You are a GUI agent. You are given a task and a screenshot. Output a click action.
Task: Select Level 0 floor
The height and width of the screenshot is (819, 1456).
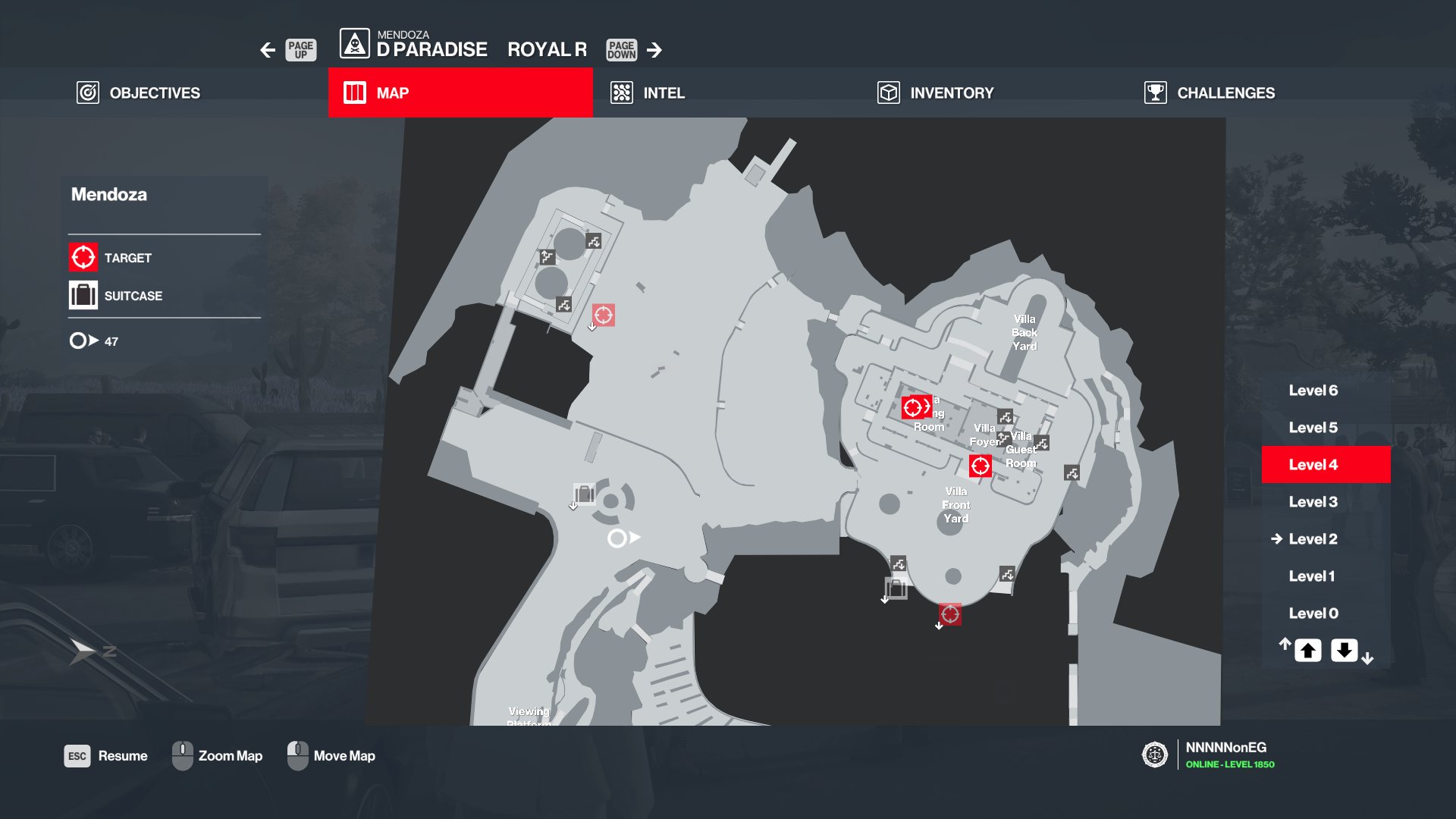click(x=1326, y=613)
